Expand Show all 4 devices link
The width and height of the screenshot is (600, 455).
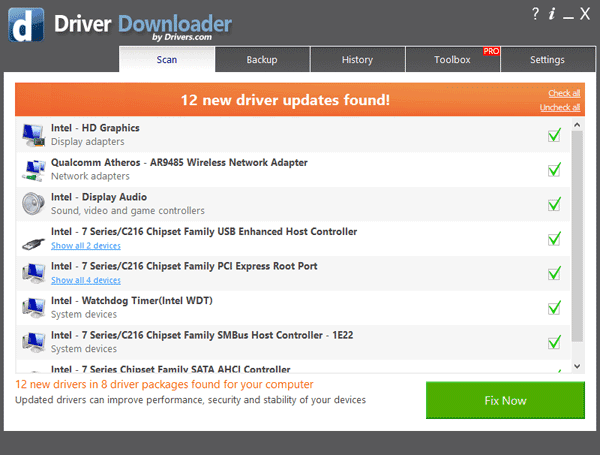point(86,280)
